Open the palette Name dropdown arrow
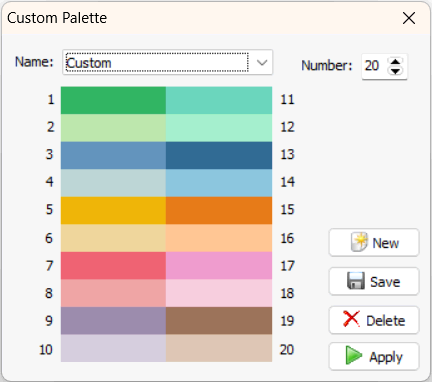This screenshot has width=432, height=382. pos(262,62)
